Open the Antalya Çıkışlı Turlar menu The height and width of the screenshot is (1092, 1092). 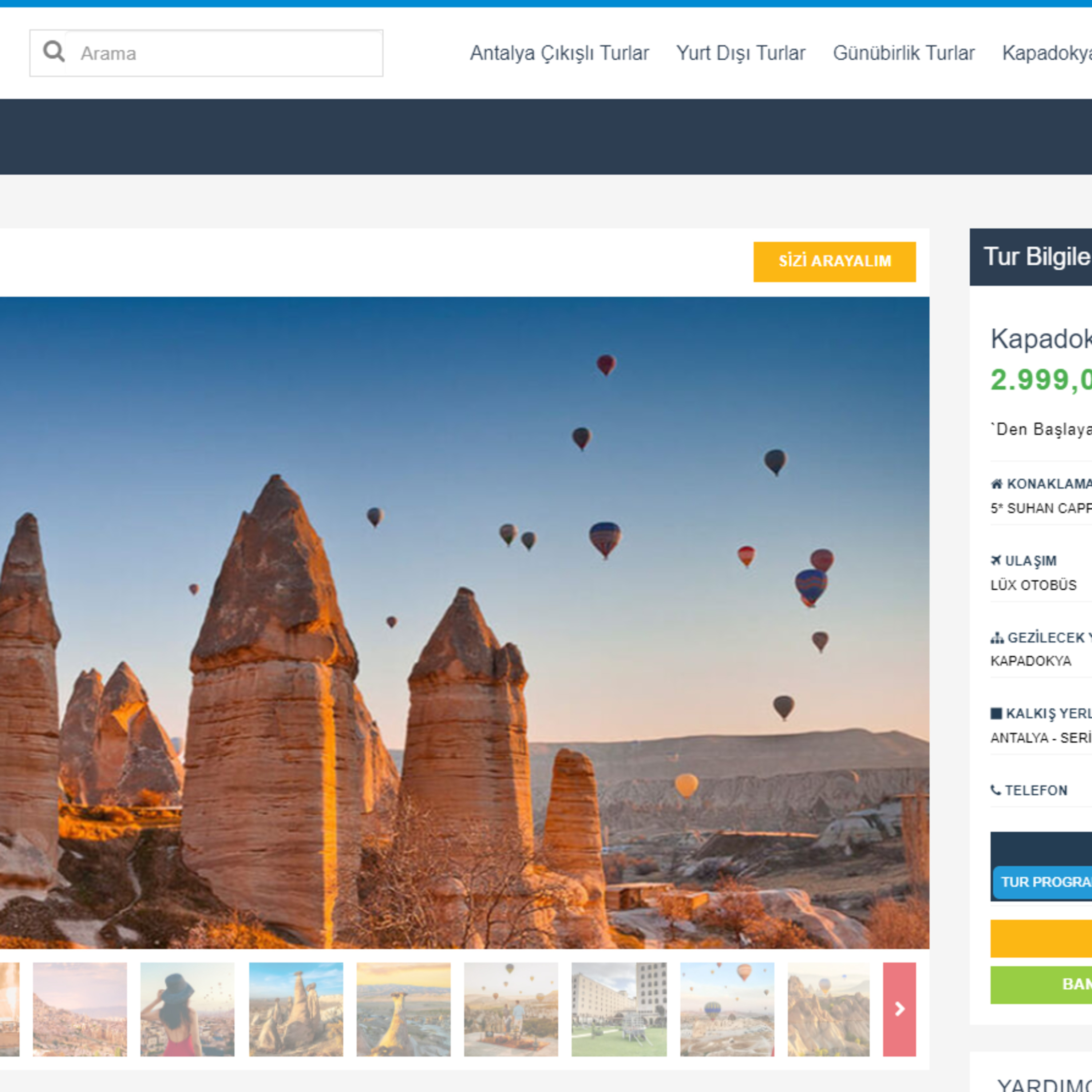(x=559, y=53)
